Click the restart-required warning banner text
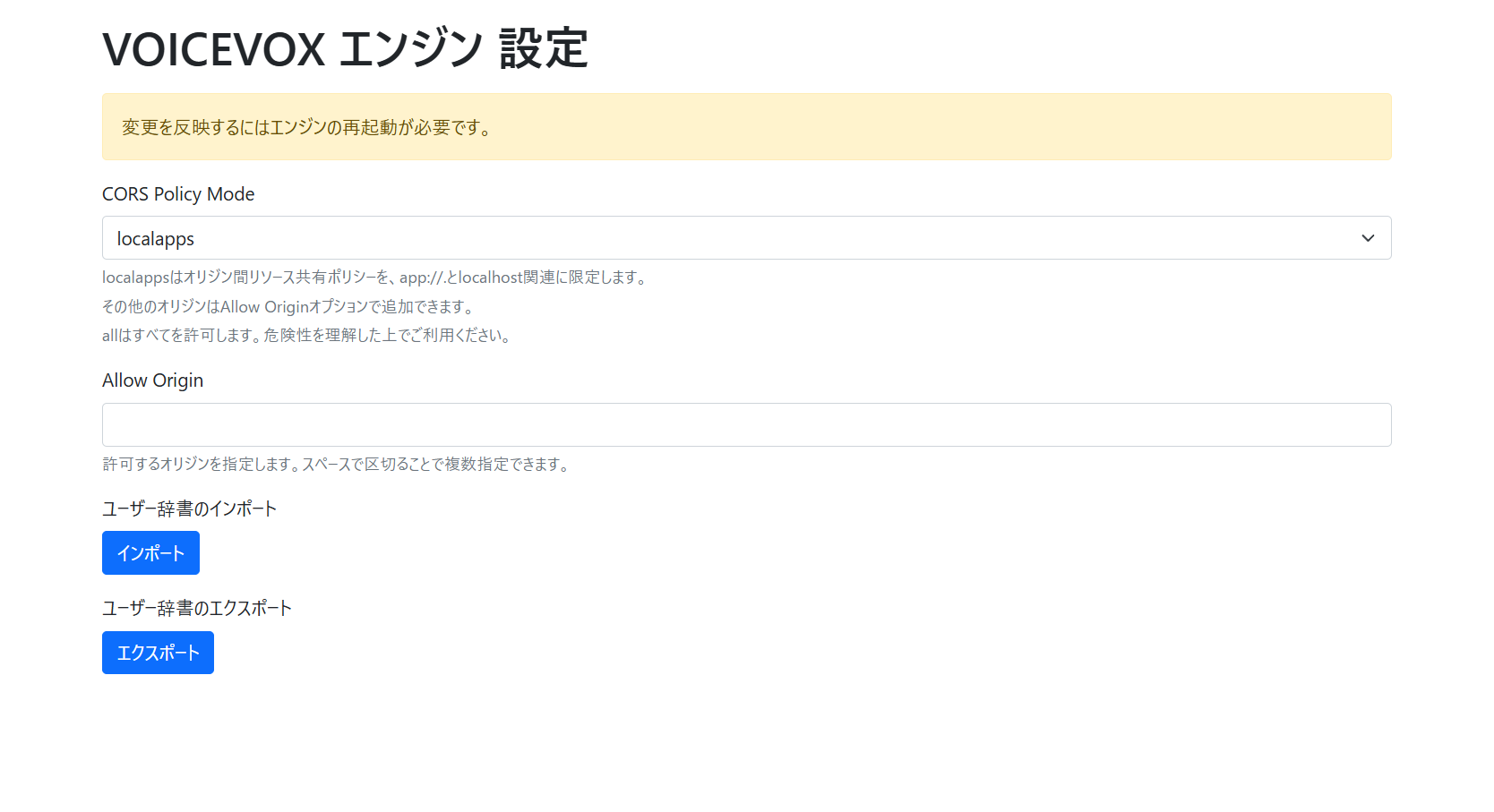1494x812 pixels. 307,127
